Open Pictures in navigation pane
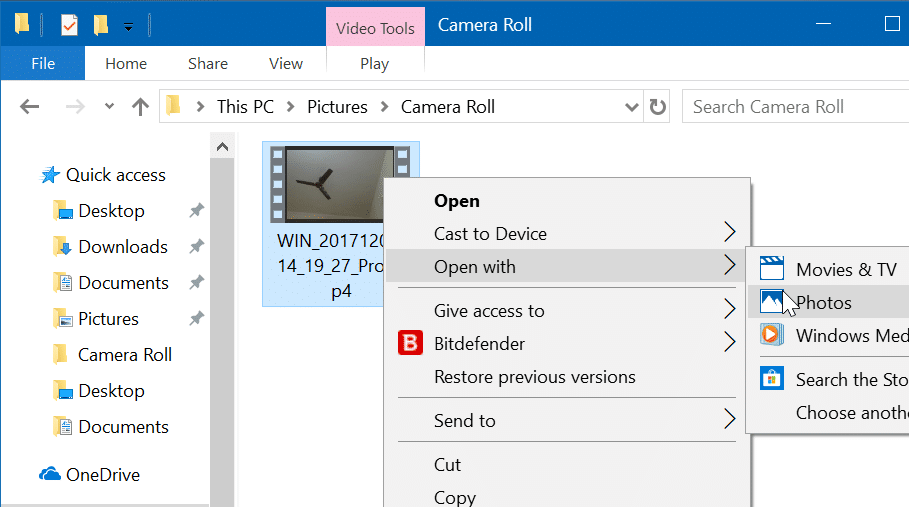This screenshot has height=507, width=909. pos(108,319)
